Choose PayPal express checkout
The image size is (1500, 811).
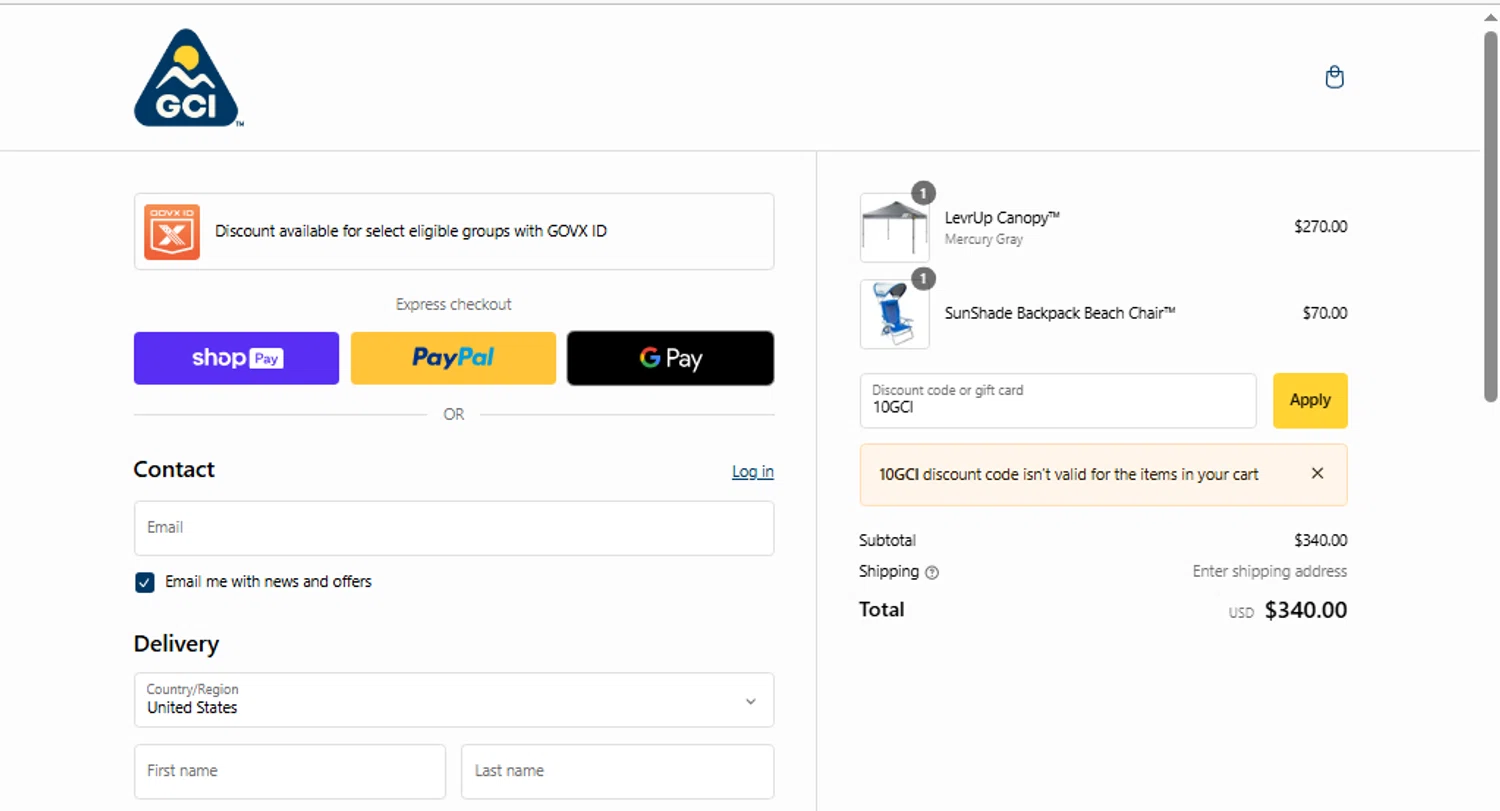coord(453,358)
